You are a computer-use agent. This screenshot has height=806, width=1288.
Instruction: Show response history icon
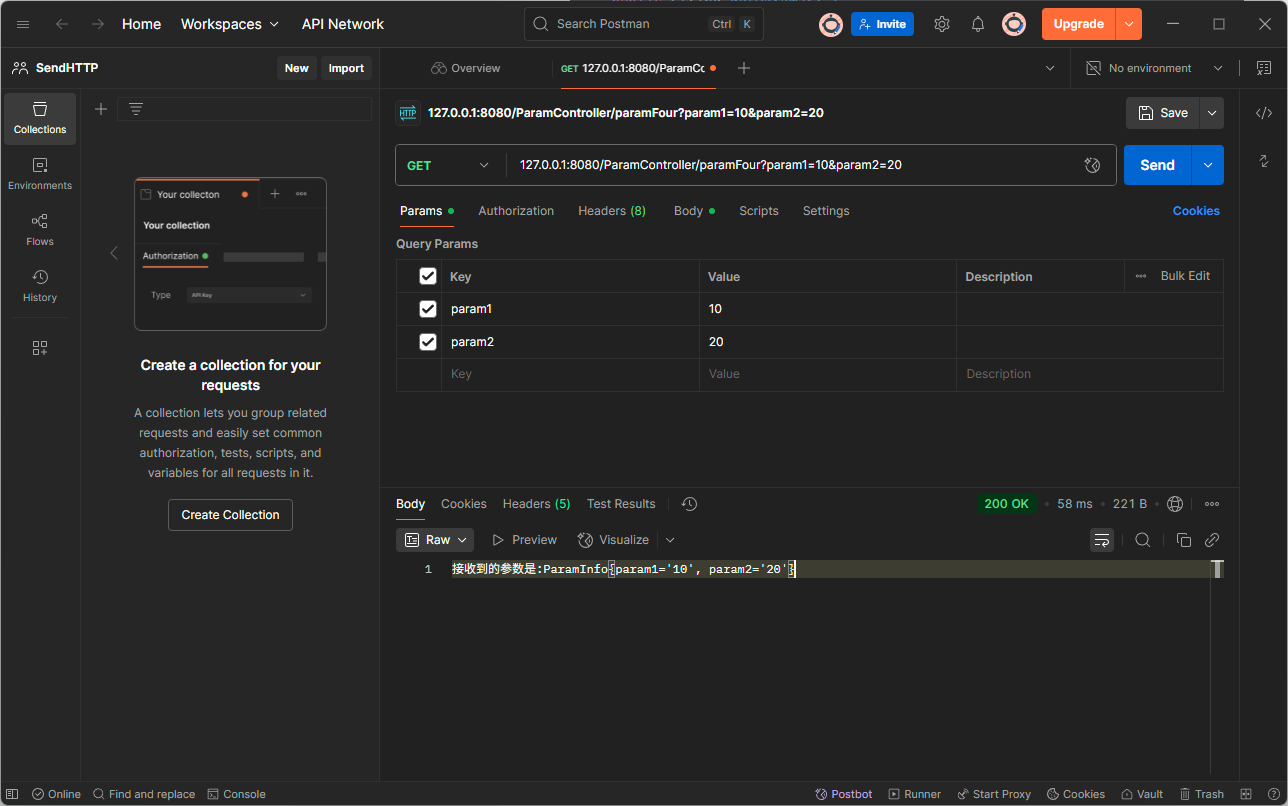(689, 504)
